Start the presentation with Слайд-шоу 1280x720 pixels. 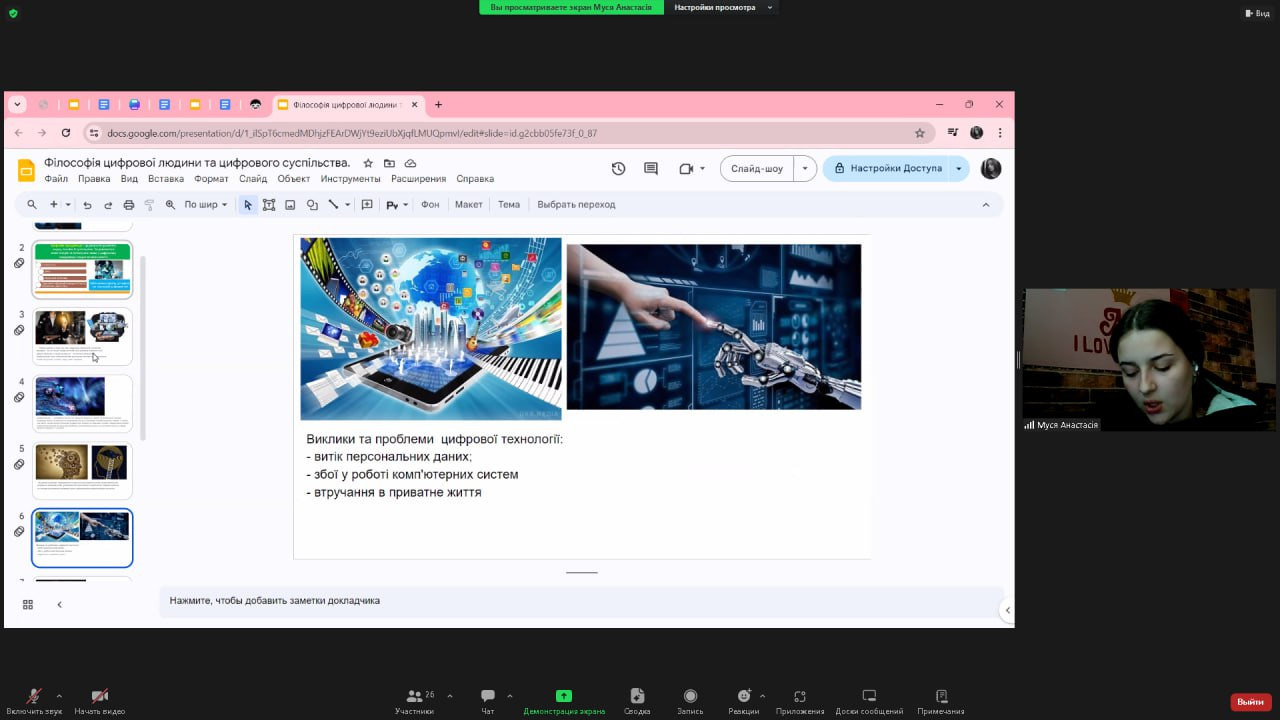click(x=757, y=169)
